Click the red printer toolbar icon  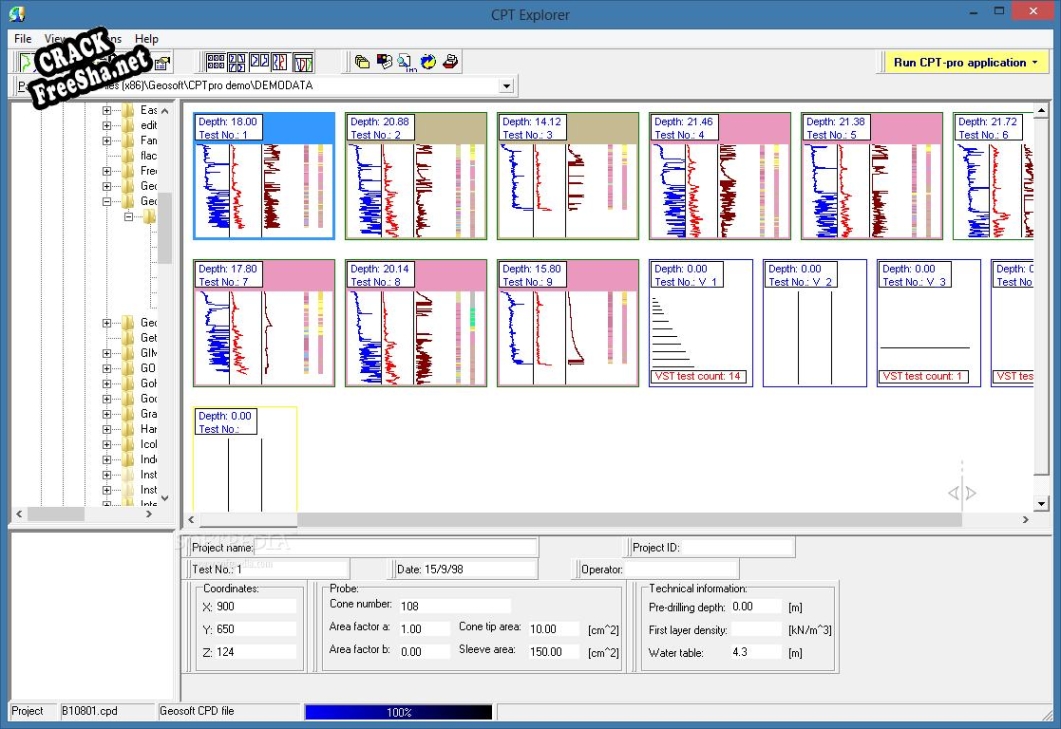coord(450,62)
